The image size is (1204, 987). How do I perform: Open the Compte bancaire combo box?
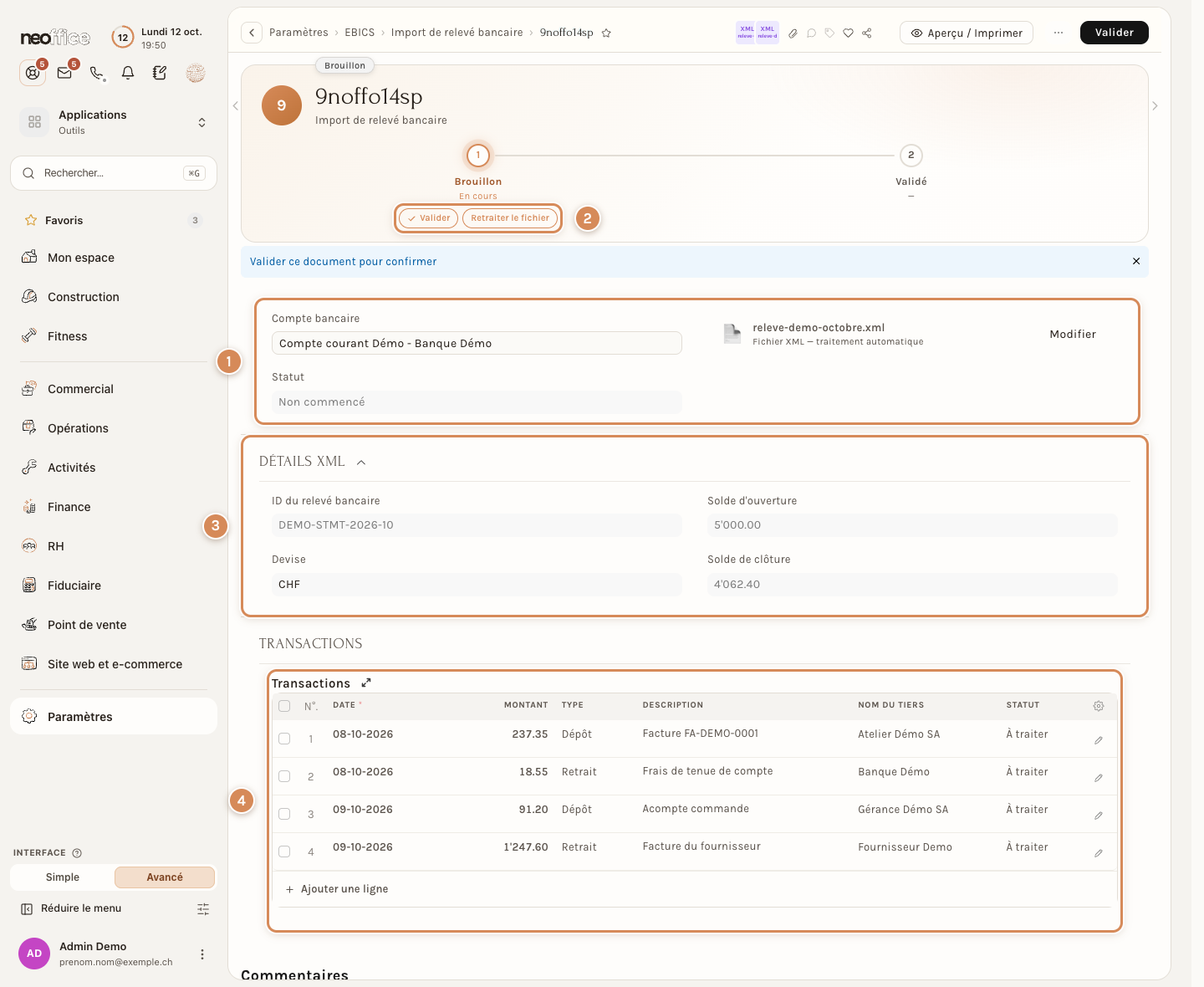click(477, 344)
